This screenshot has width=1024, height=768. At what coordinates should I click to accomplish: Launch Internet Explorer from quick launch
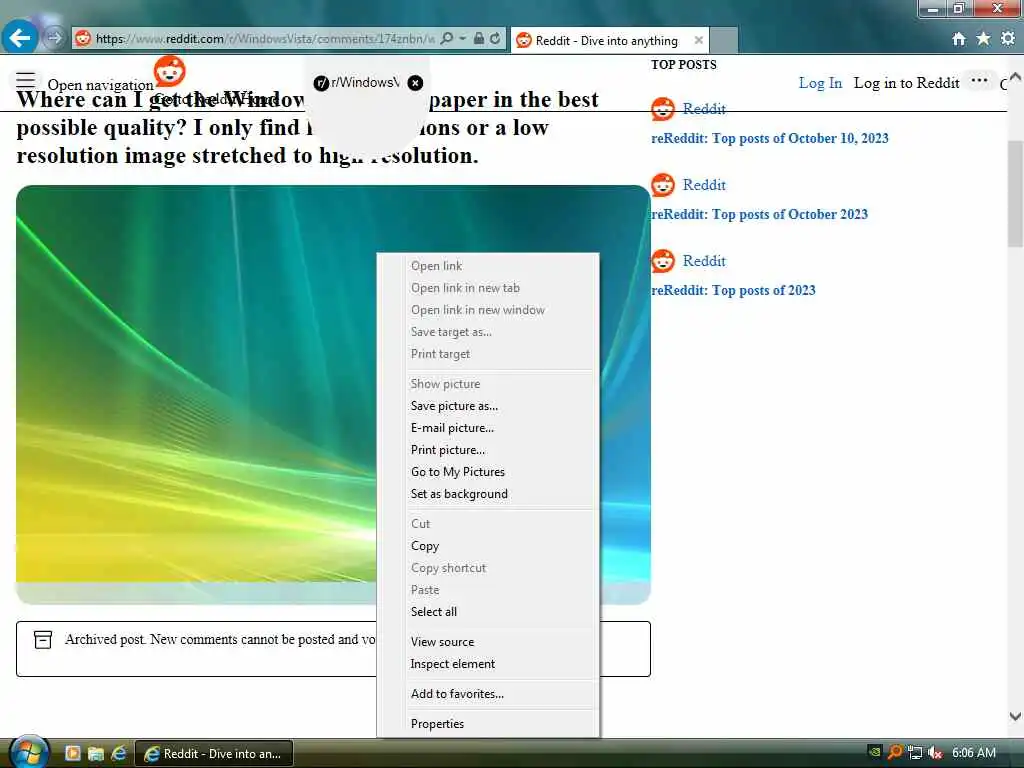pos(119,753)
